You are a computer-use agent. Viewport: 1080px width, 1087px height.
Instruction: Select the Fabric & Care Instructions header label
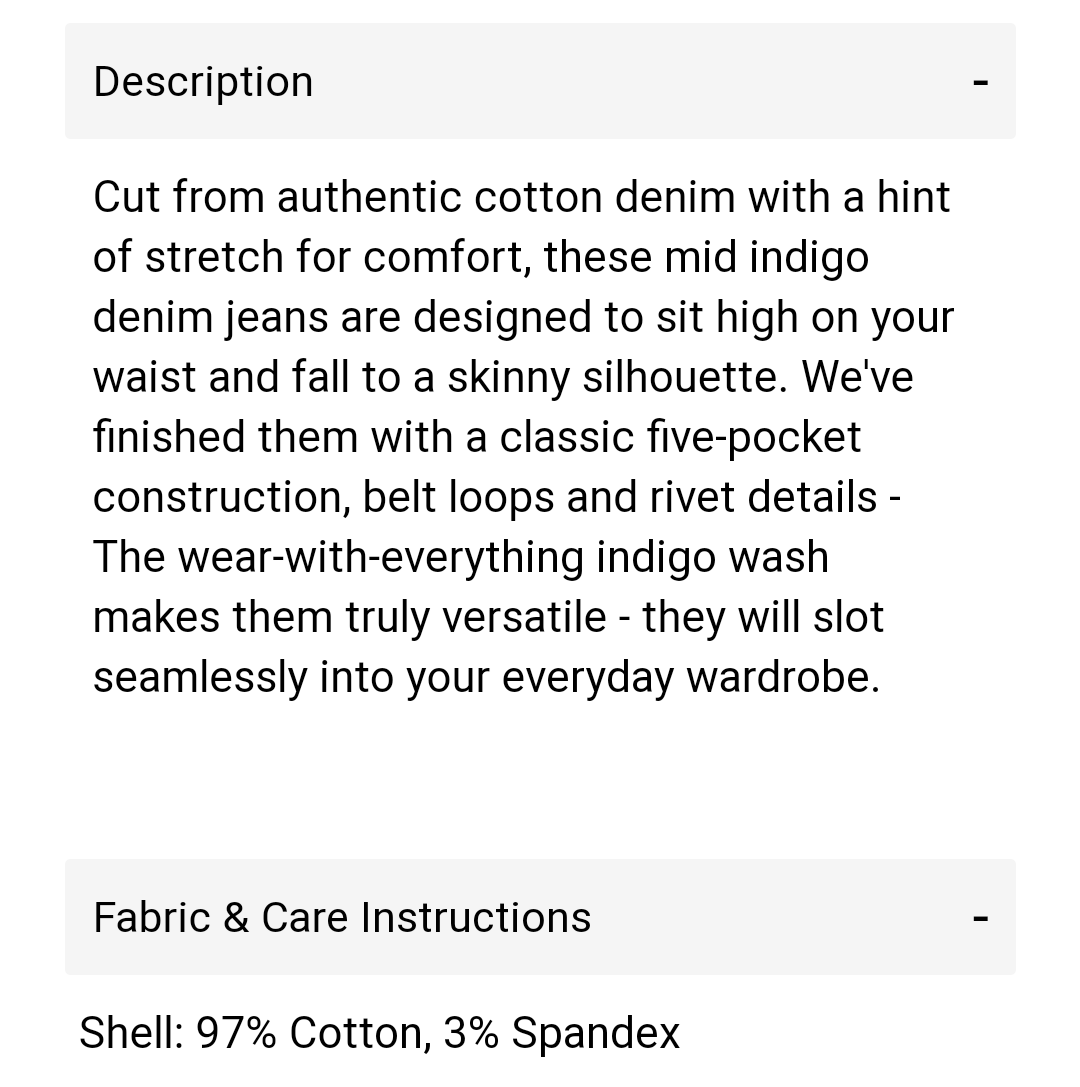(342, 917)
